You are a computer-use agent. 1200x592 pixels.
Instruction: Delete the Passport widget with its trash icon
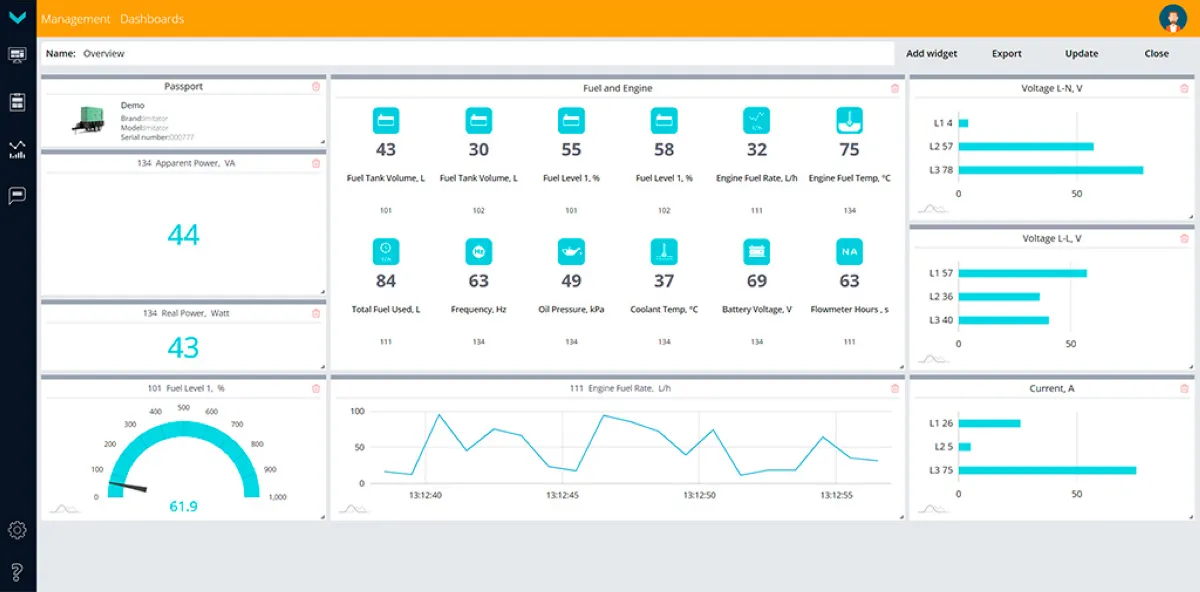[316, 87]
